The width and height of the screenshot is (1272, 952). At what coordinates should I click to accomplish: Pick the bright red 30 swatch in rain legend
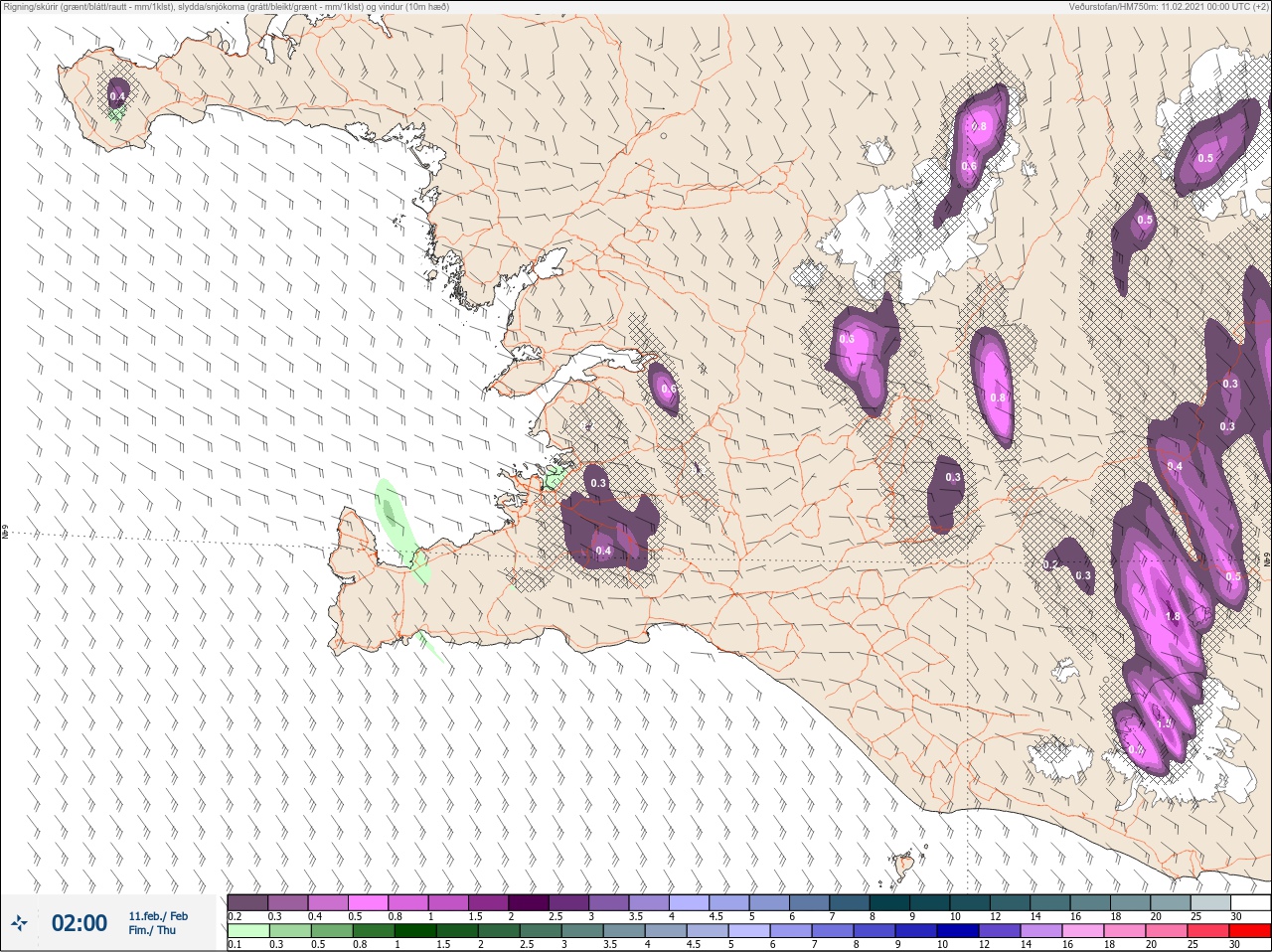pos(1249,931)
